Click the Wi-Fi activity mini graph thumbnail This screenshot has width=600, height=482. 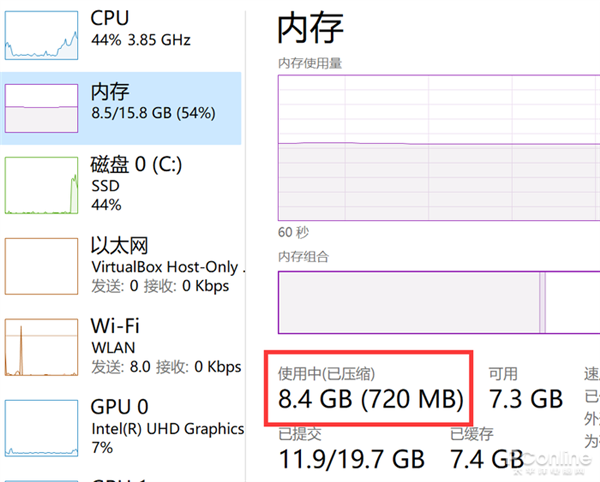[42, 347]
